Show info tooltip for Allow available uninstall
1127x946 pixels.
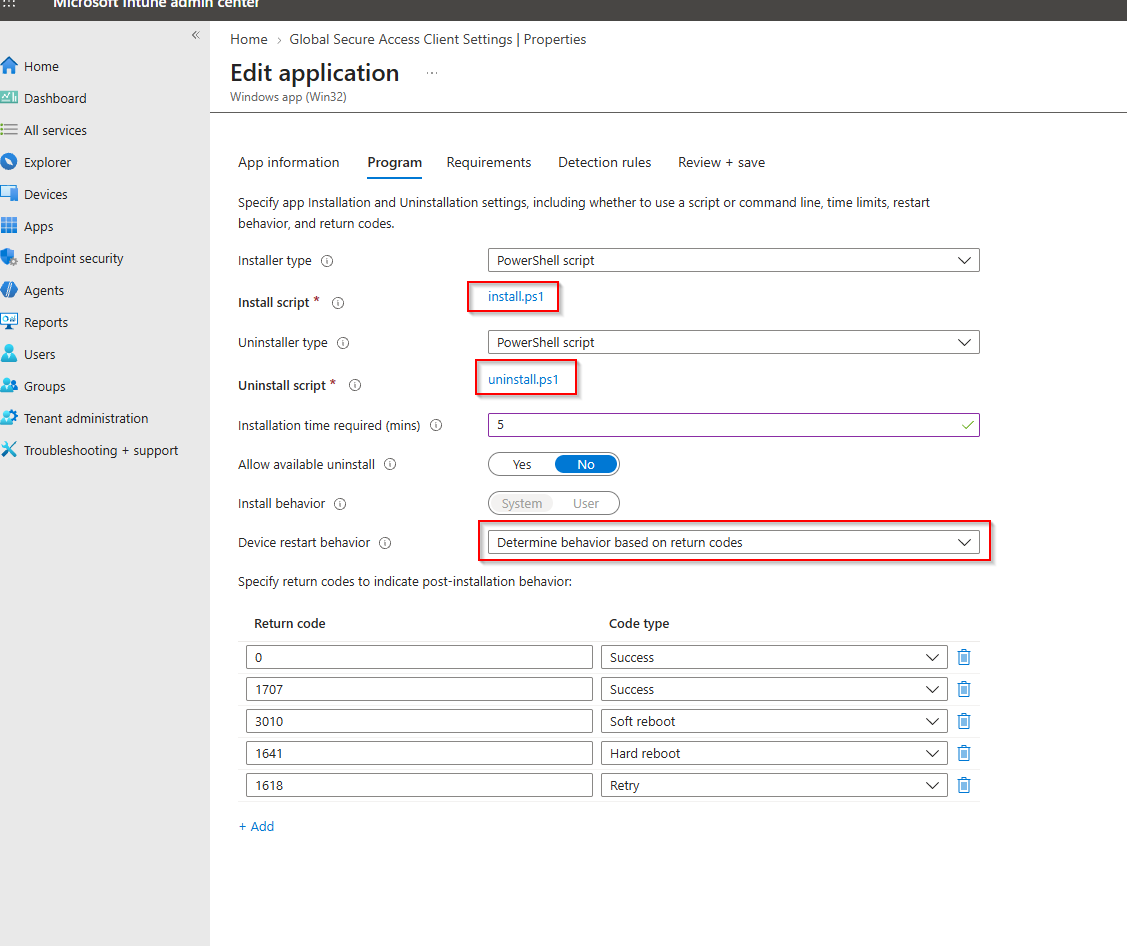[x=390, y=464]
